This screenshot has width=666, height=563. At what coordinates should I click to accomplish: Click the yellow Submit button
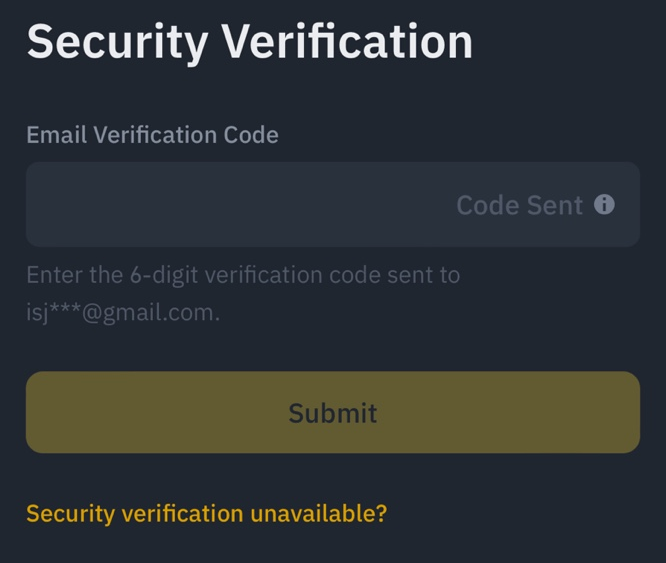pyautogui.click(x=333, y=412)
